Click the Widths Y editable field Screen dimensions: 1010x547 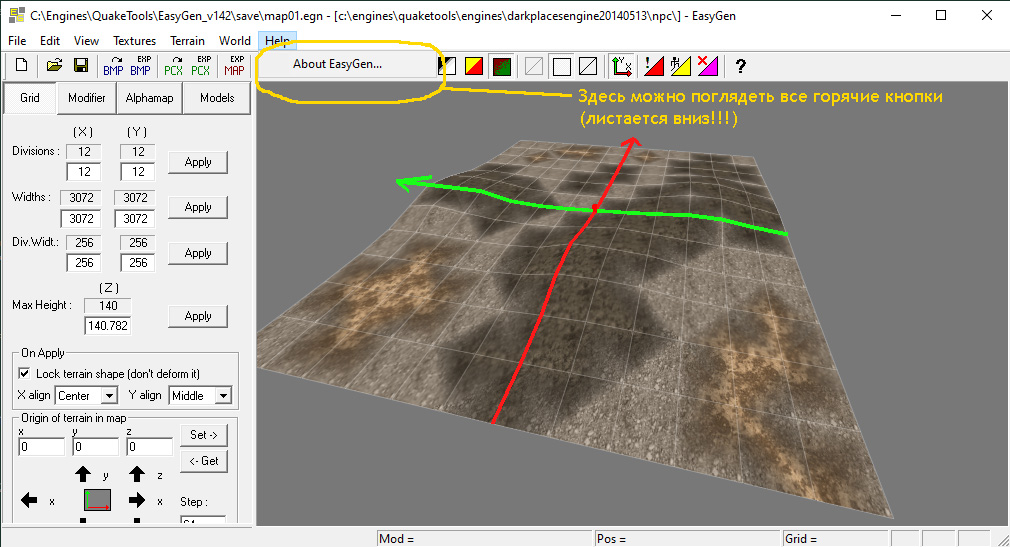click(135, 218)
